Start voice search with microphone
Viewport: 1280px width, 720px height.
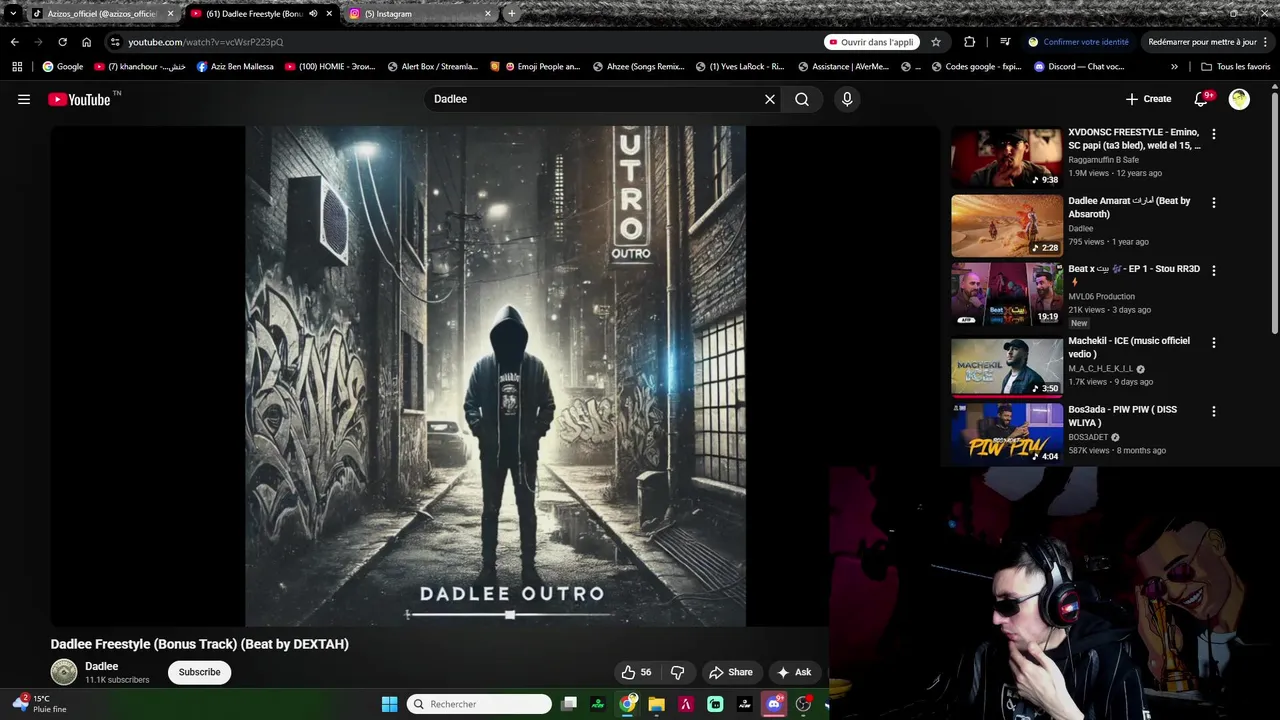coord(847,99)
